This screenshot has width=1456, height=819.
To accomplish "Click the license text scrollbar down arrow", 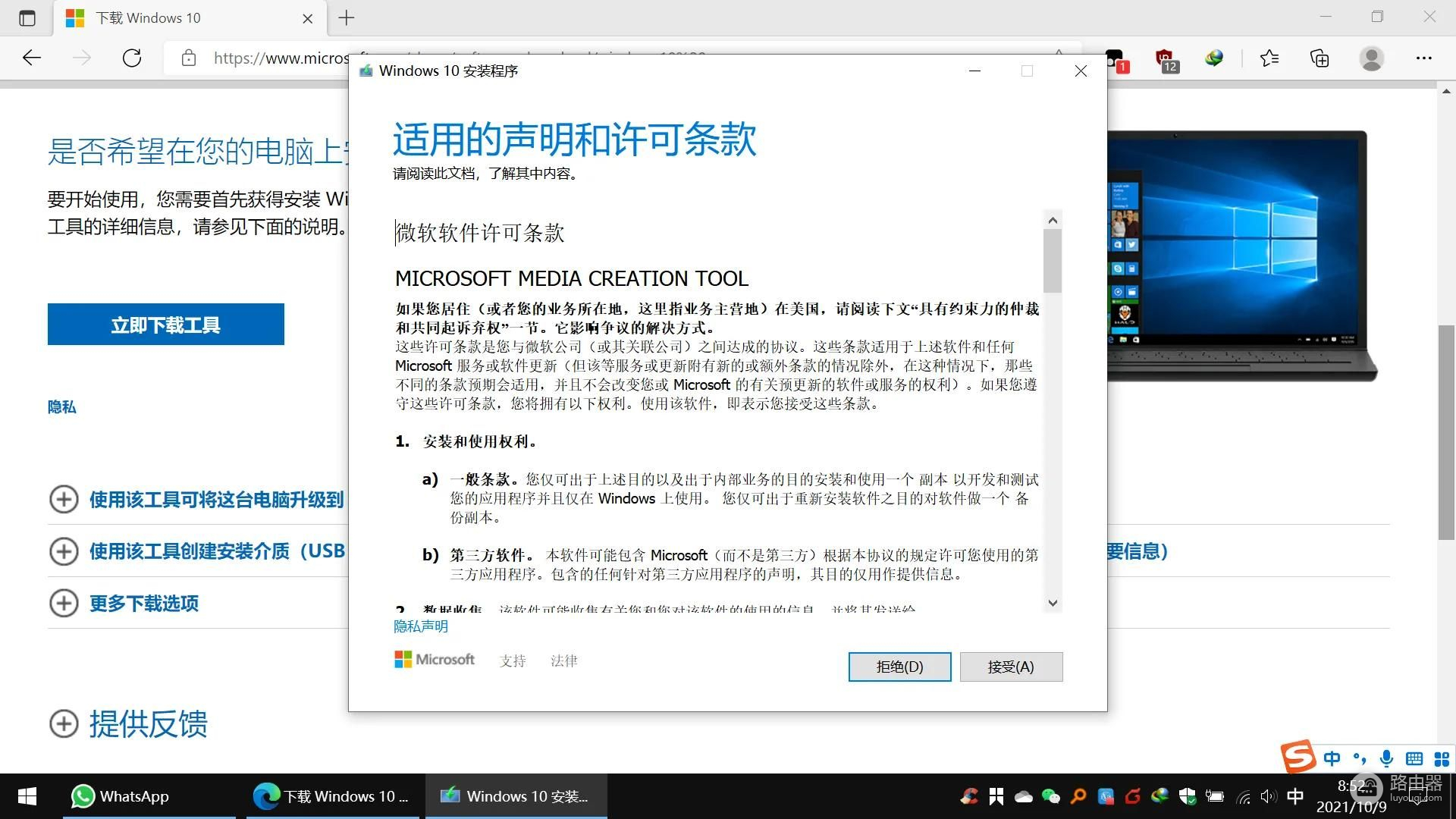I will click(x=1053, y=604).
